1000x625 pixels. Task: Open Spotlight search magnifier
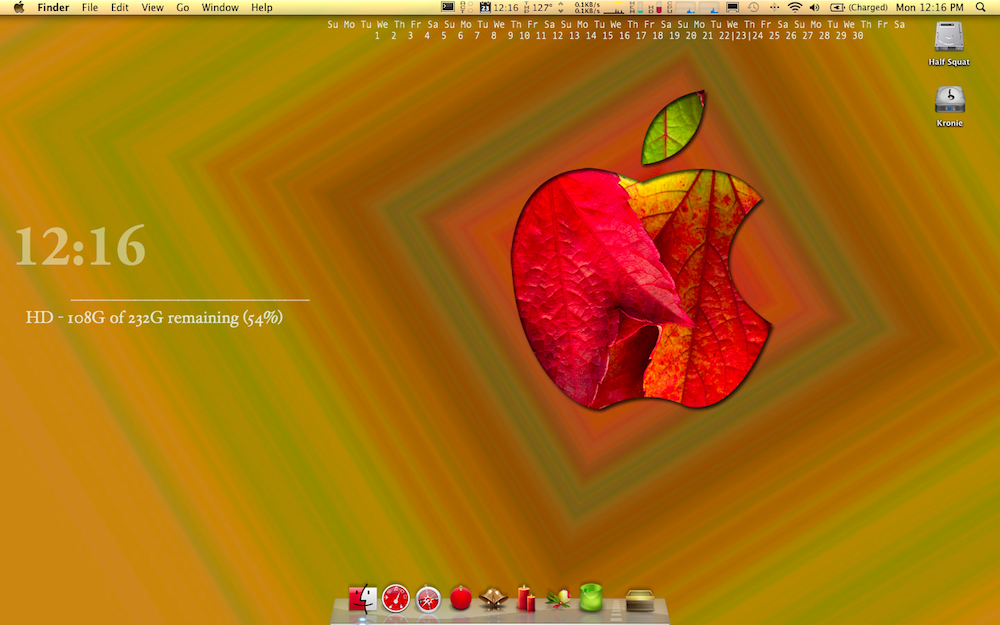coord(981,7)
